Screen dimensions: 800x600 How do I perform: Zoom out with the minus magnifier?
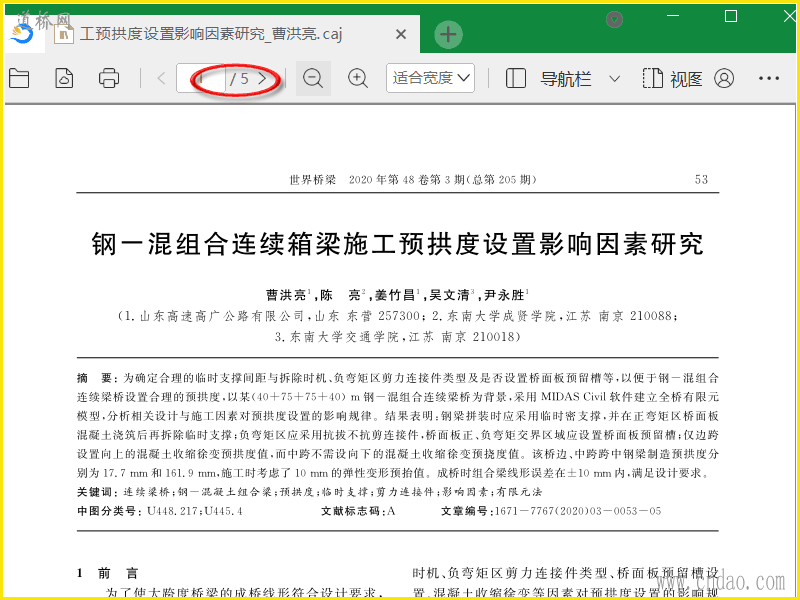[313, 79]
